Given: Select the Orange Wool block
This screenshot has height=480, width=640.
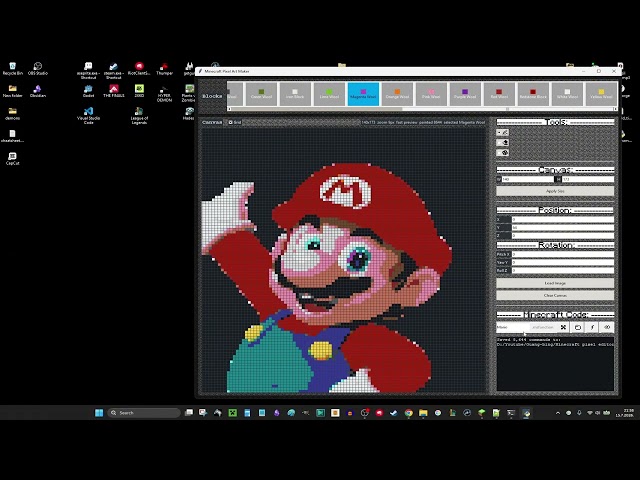Looking at the screenshot, I should pyautogui.click(x=398, y=94).
